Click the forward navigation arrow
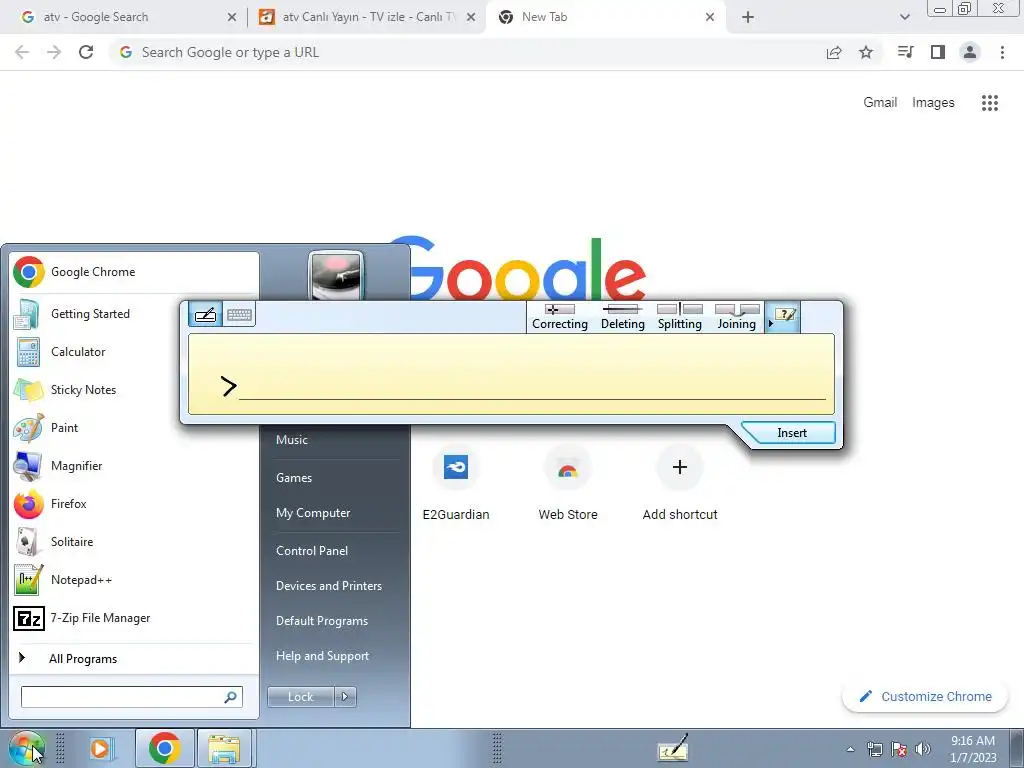 pos(54,52)
